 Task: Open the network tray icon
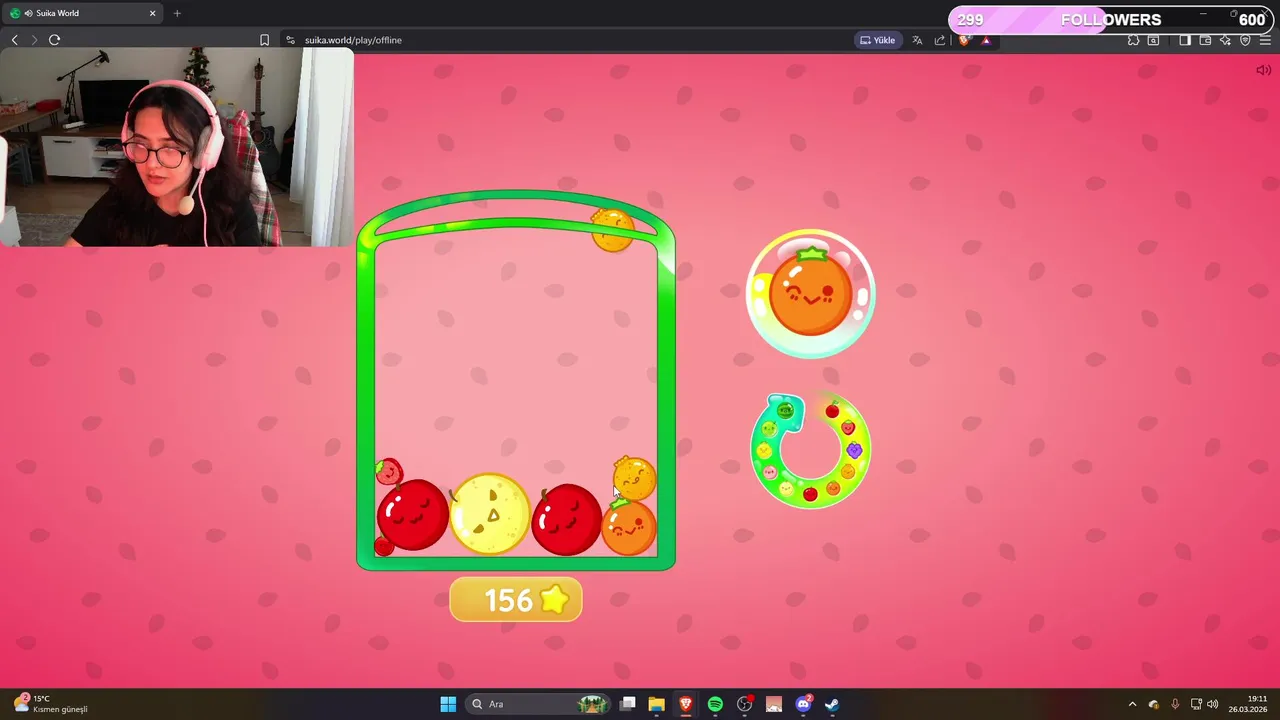(1196, 704)
